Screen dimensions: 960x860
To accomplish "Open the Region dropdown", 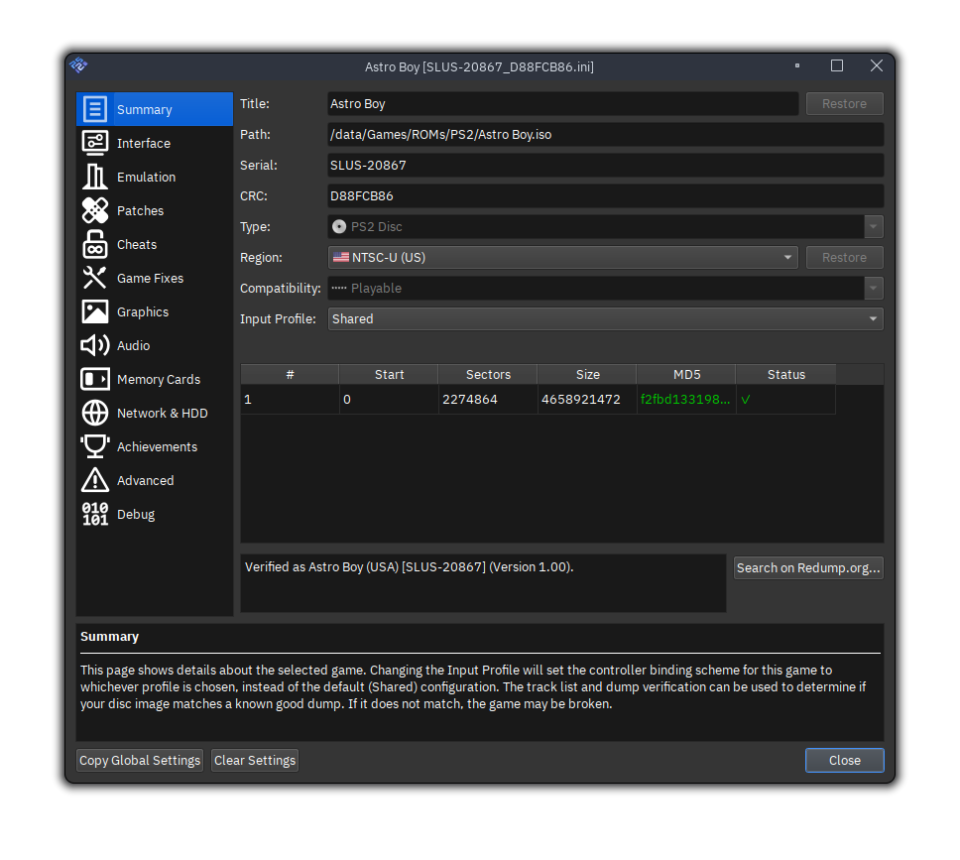I will point(788,257).
